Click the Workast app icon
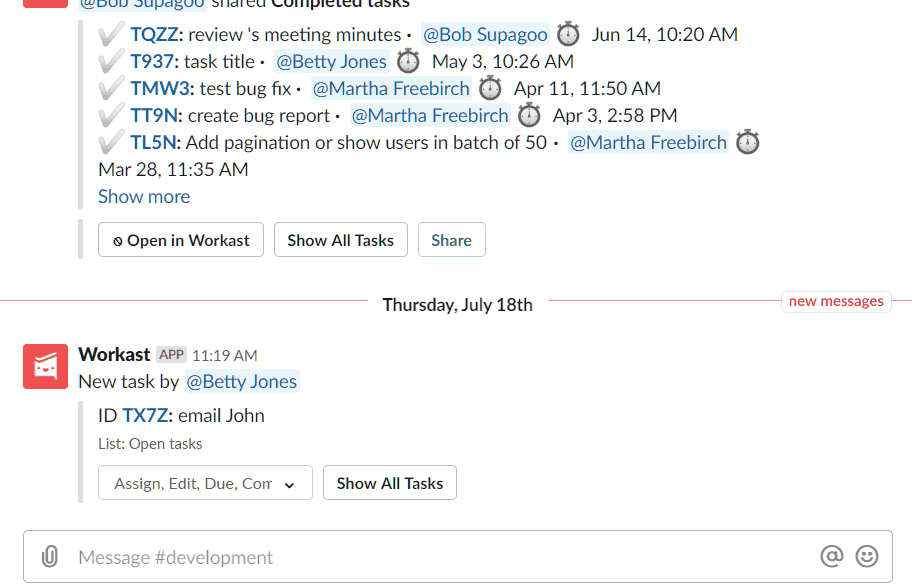The height and width of the screenshot is (585, 912). (x=45, y=366)
